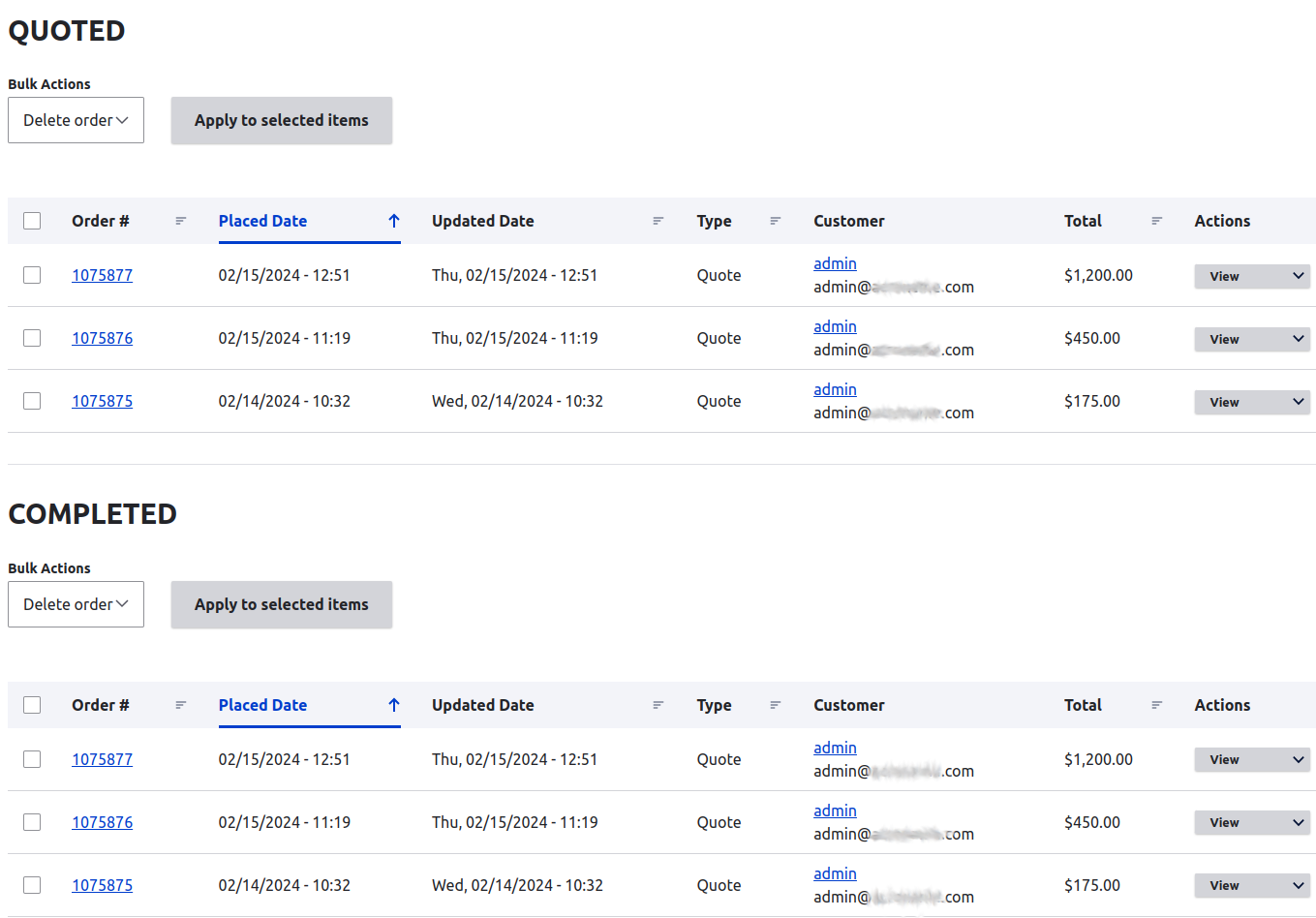
Task: Select order 1075877 checkbox in Quoted table
Action: tap(32, 275)
